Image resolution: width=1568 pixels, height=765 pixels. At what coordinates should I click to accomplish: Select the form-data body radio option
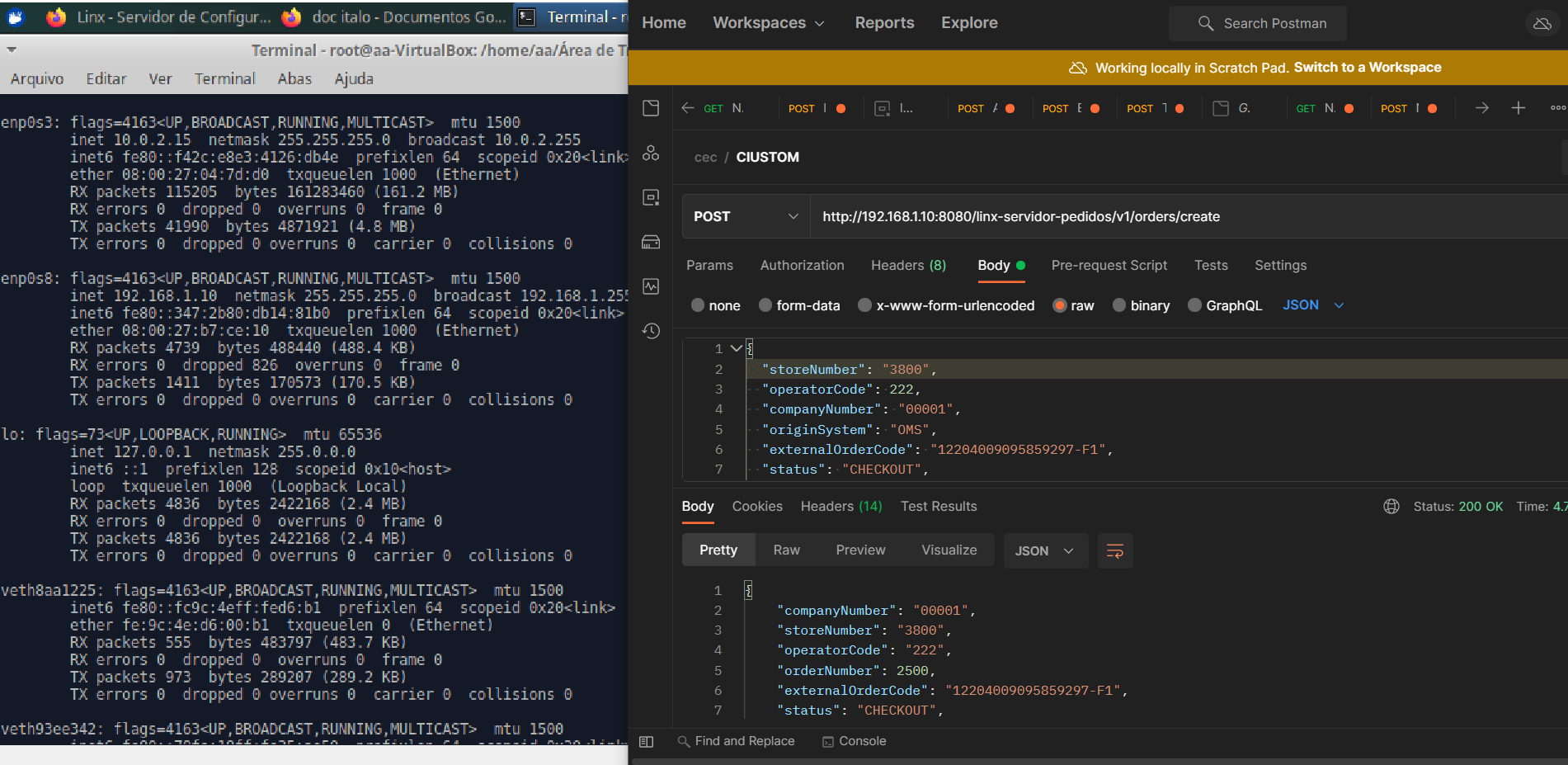[x=765, y=305]
